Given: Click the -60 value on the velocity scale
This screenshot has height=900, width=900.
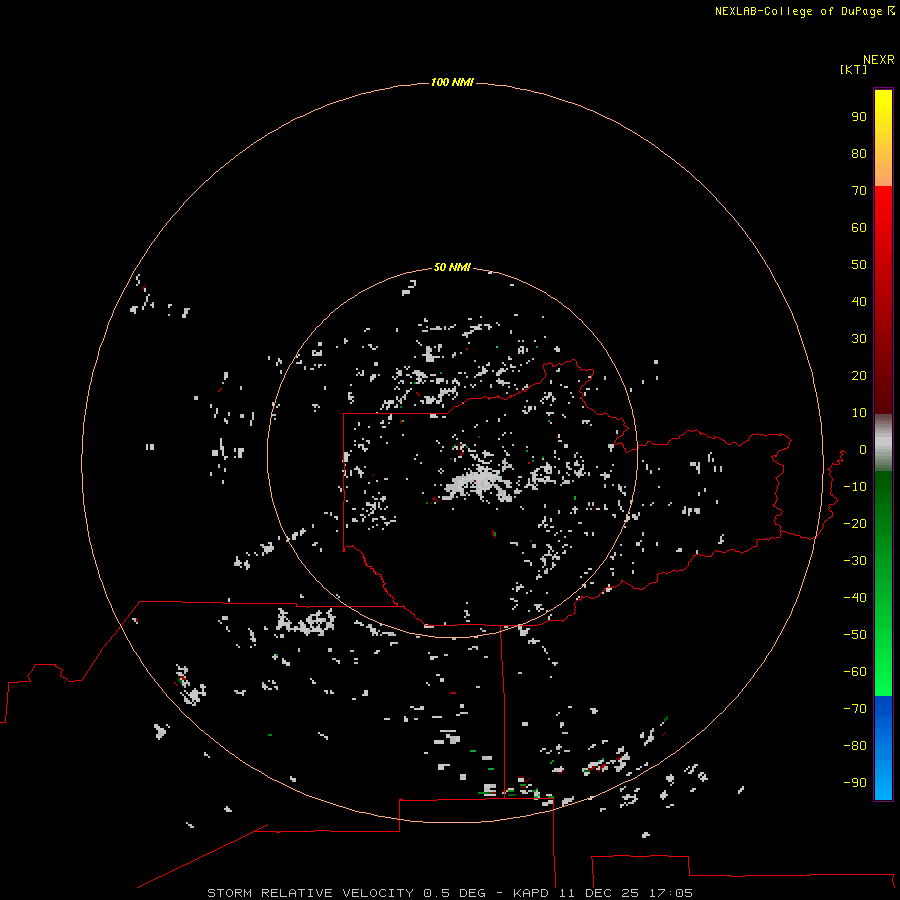Looking at the screenshot, I should tap(855, 672).
